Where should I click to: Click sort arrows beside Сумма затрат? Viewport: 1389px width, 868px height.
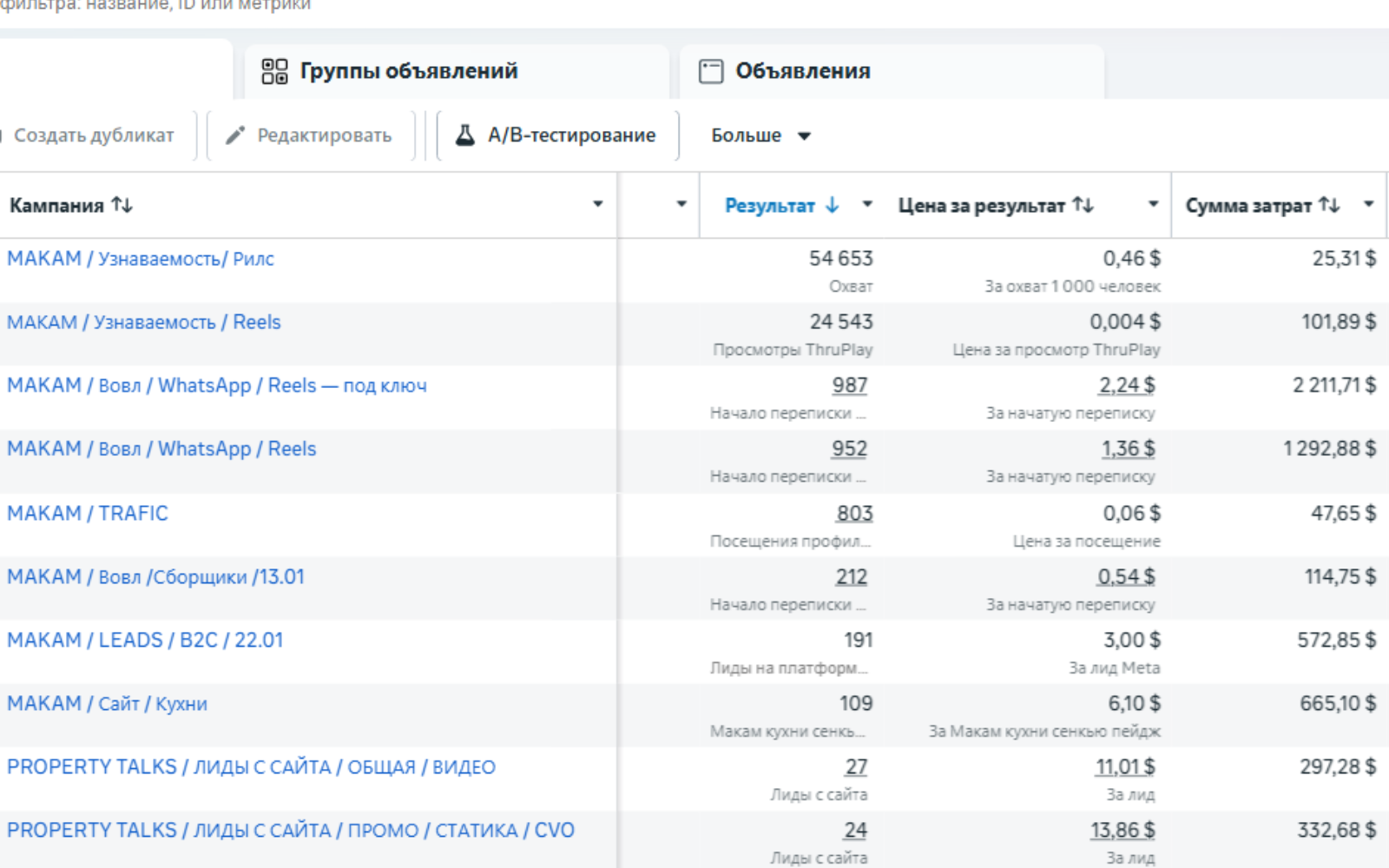pos(1329,205)
